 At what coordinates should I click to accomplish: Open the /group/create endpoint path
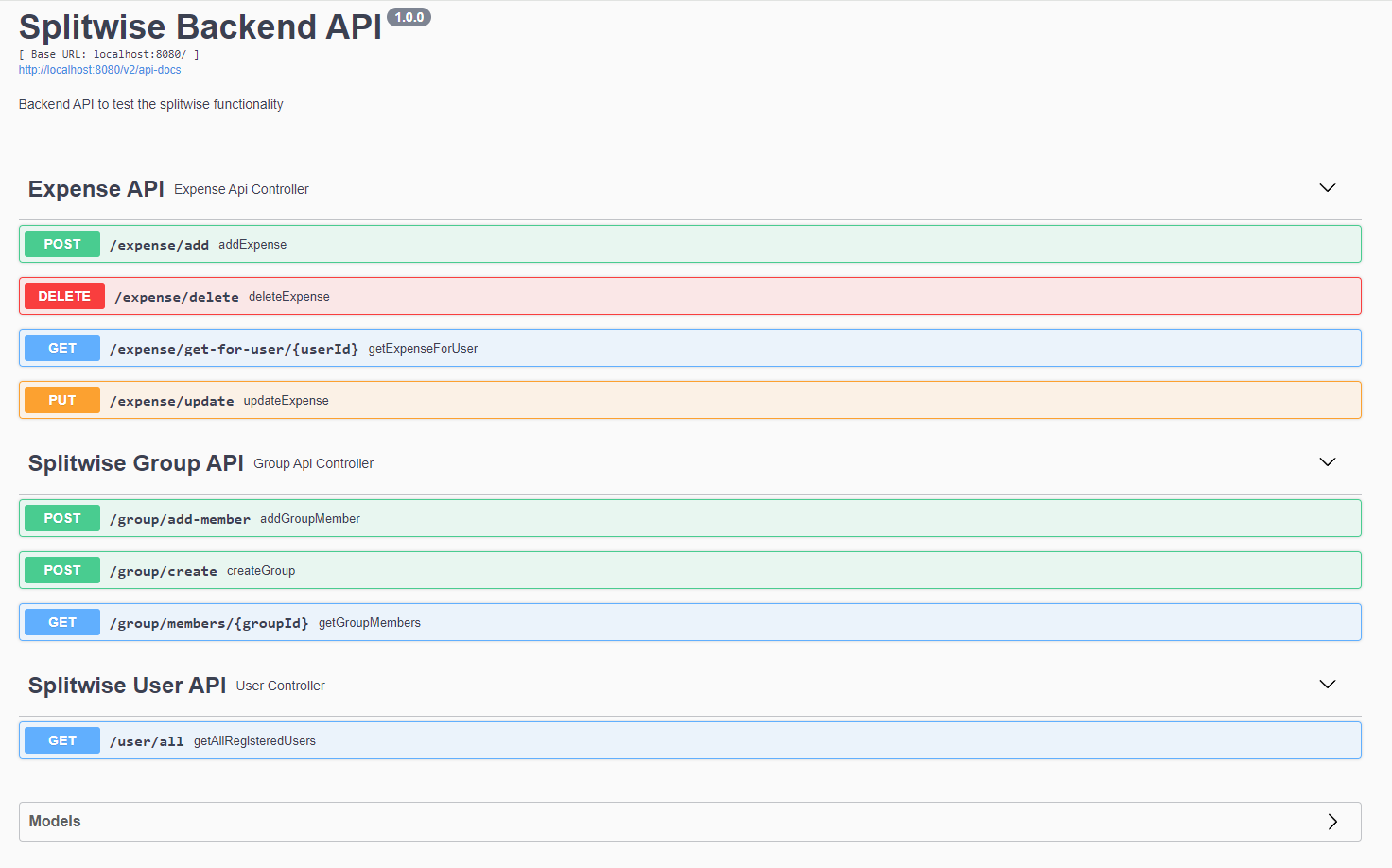tap(163, 571)
